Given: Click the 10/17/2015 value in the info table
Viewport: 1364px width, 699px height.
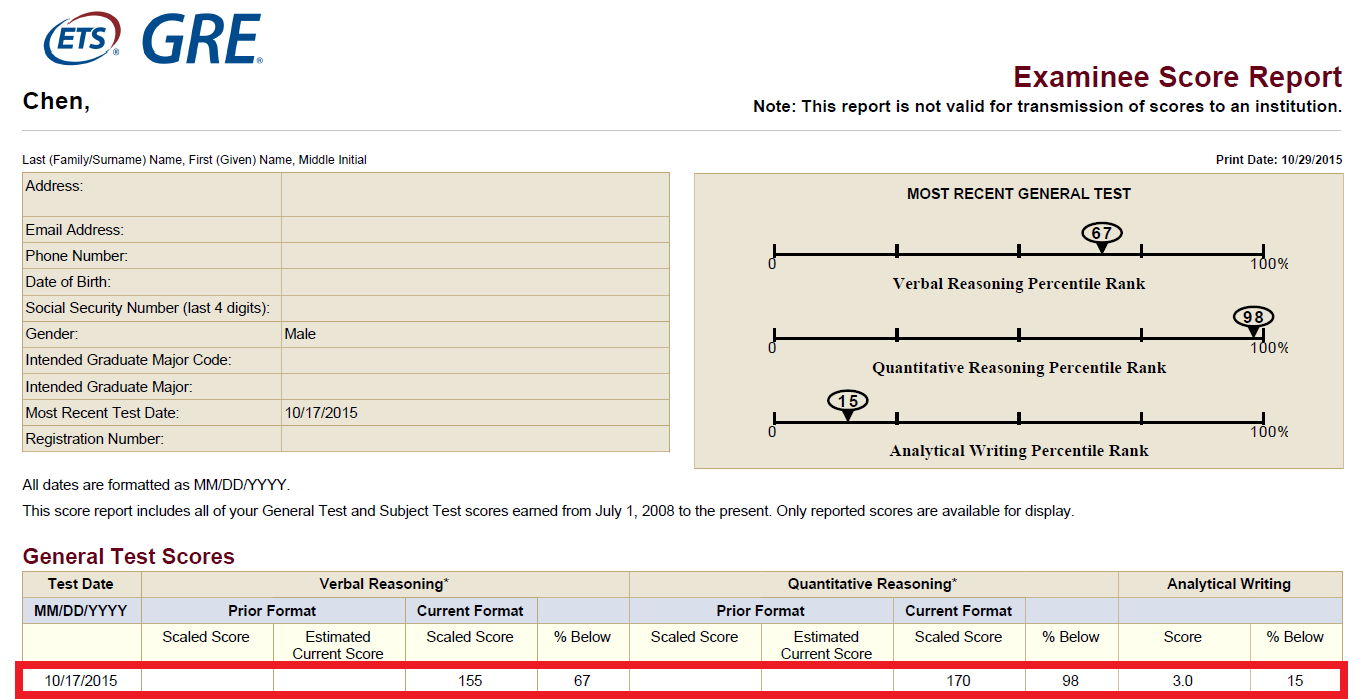Looking at the screenshot, I should pos(321,413).
